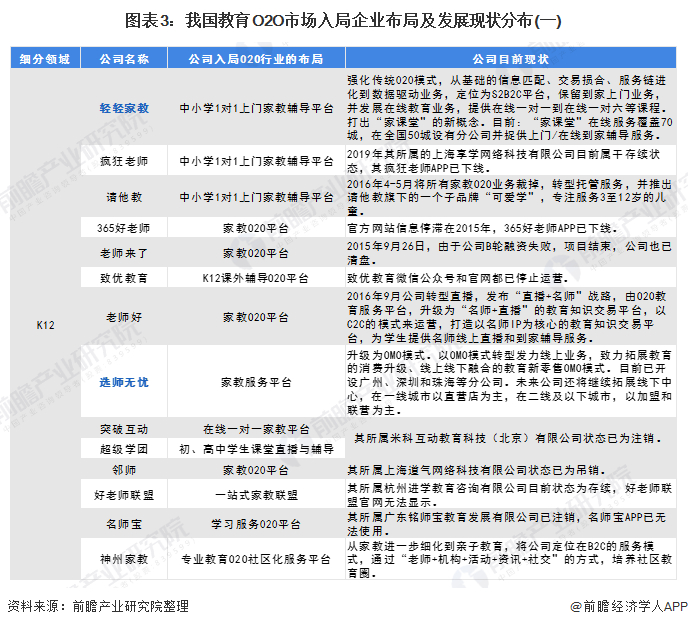Click the '公司入局020行业的布局' column header
The height and width of the screenshot is (627, 688).
256,59
